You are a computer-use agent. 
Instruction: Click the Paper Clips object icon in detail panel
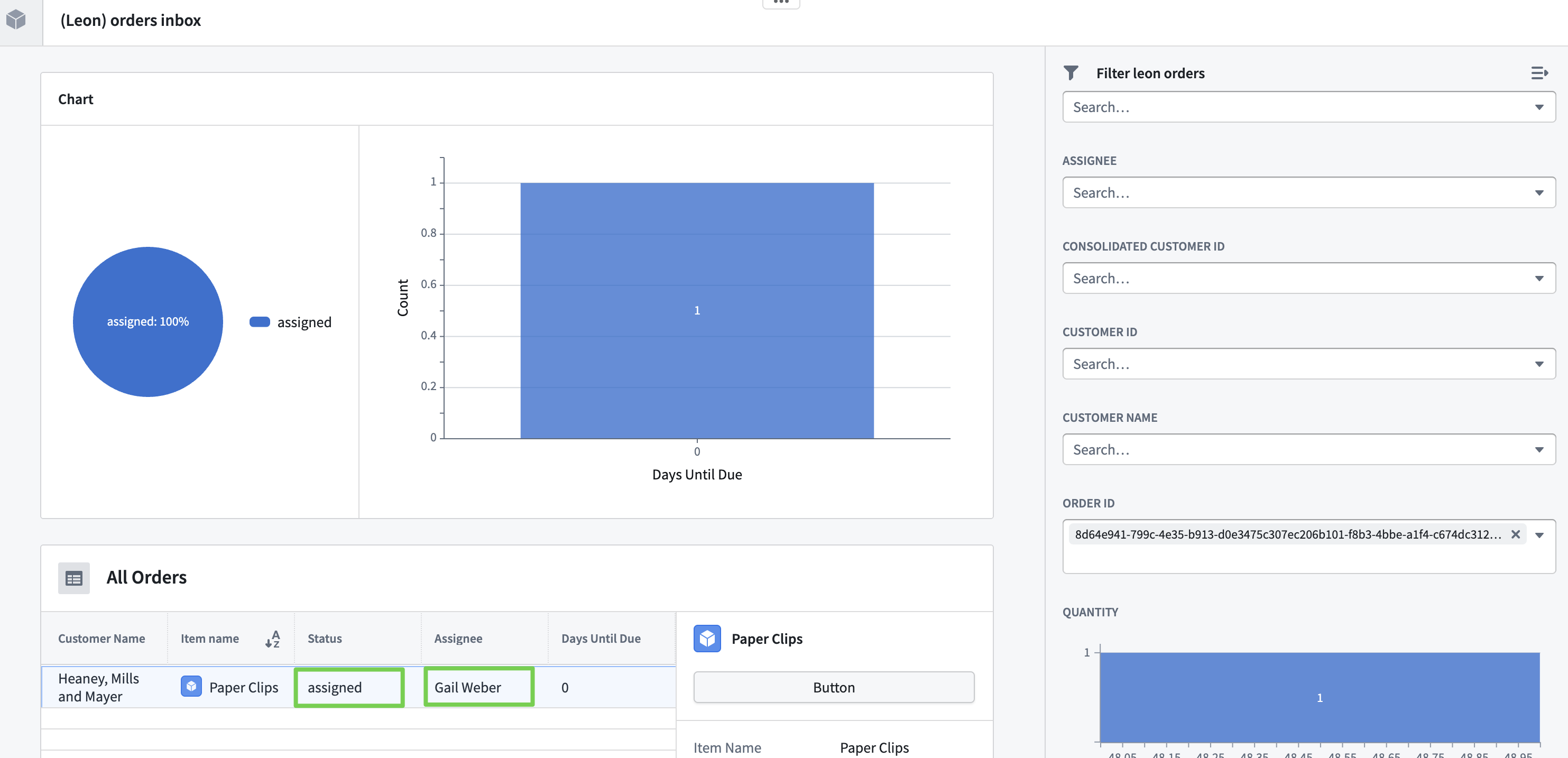click(707, 639)
